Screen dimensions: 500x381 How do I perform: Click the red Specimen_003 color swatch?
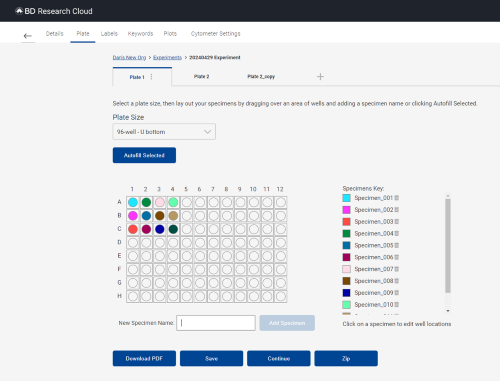coord(346,222)
